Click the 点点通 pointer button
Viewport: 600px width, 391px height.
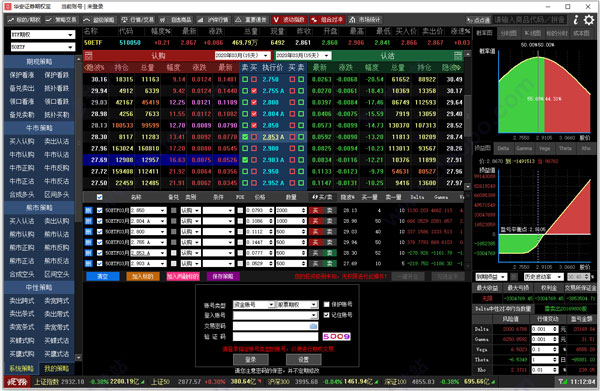point(478,20)
